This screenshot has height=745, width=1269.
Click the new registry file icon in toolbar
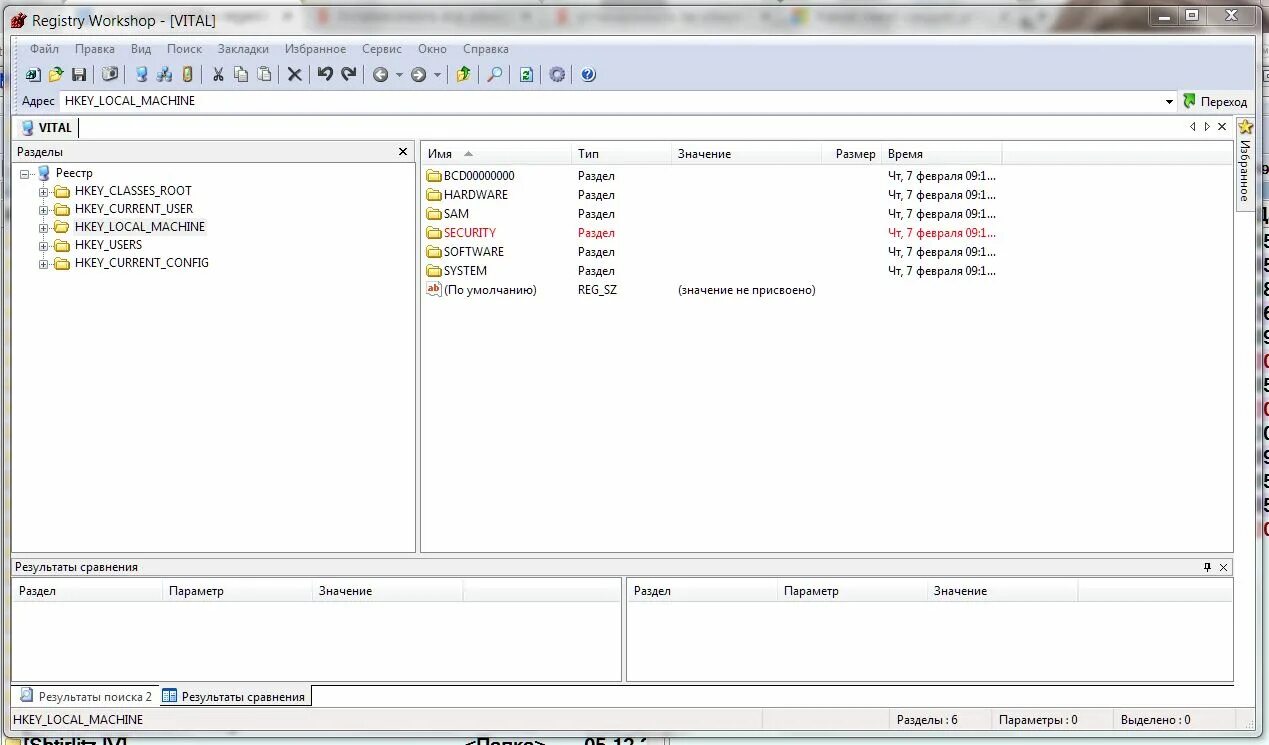click(33, 75)
